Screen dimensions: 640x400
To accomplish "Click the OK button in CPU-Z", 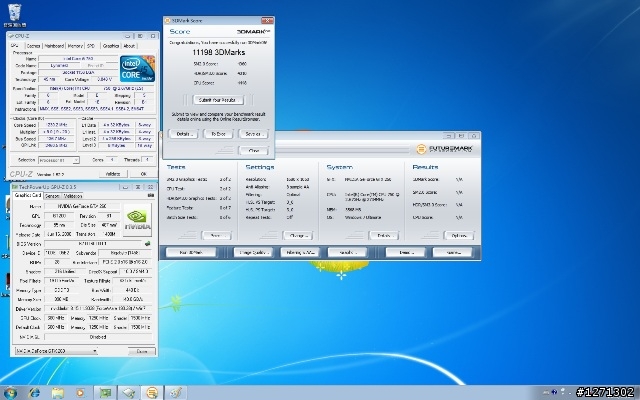I will [x=143, y=173].
